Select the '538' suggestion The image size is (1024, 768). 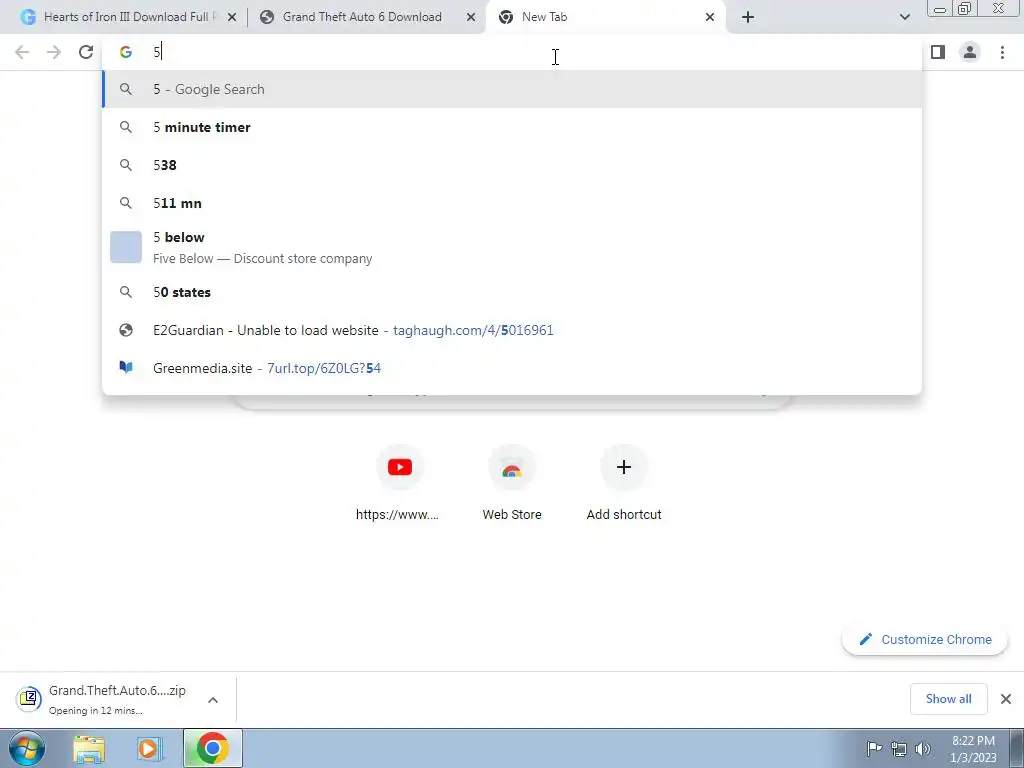pos(512,165)
